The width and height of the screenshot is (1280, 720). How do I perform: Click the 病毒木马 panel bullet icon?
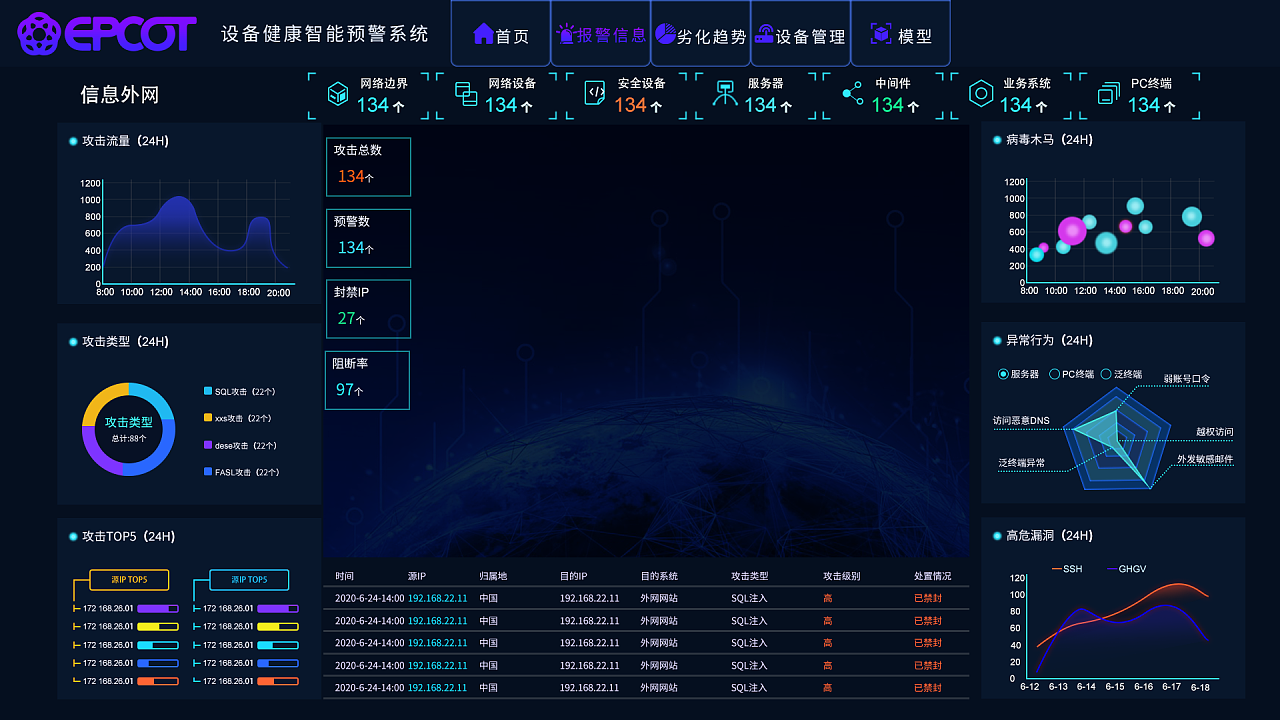997,140
